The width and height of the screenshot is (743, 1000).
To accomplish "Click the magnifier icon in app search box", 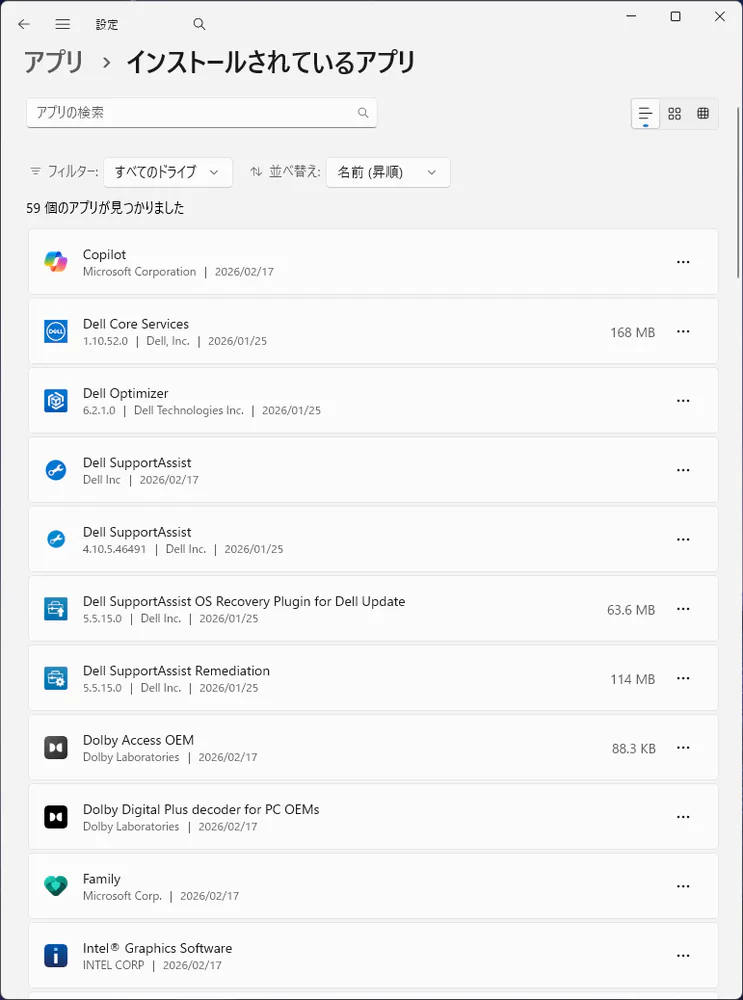I will [x=363, y=113].
